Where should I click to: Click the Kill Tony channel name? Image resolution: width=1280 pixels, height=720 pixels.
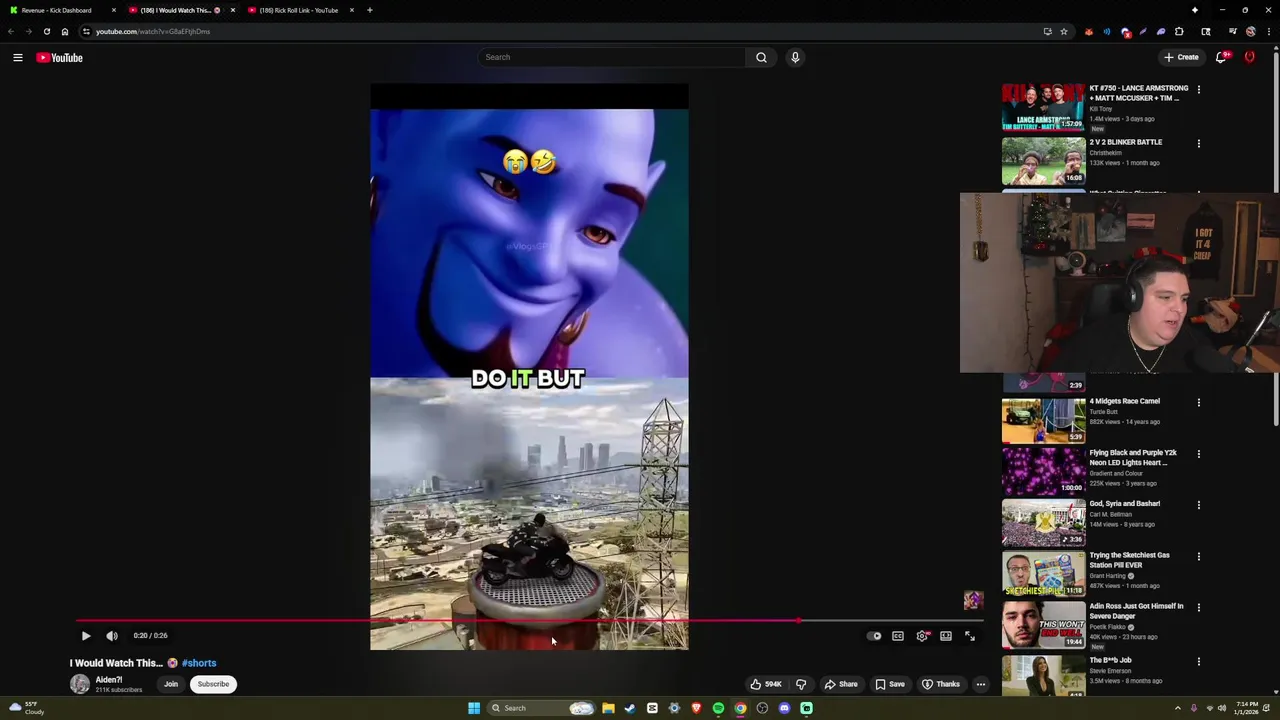[x=1101, y=109]
